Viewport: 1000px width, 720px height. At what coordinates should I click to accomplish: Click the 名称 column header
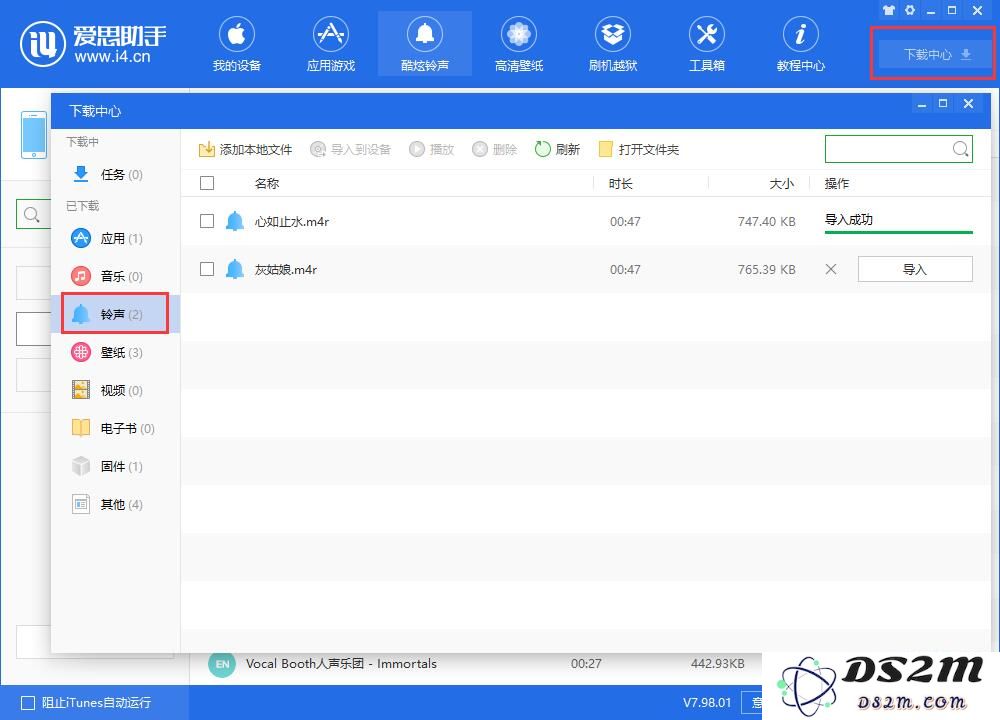267,184
